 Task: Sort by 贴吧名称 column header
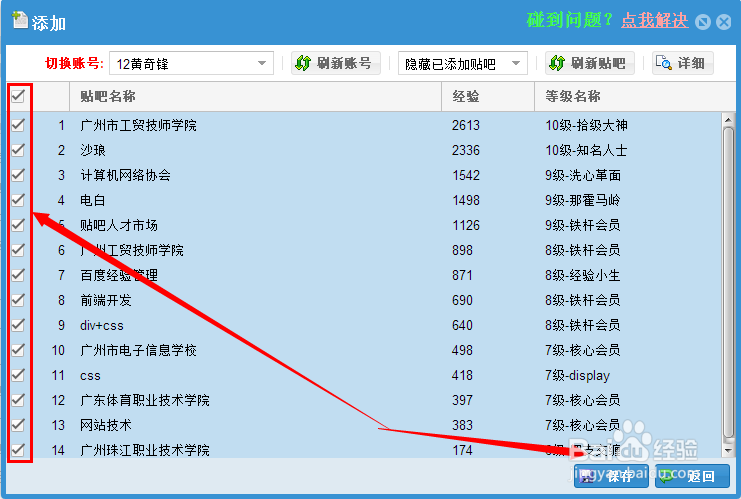point(256,96)
